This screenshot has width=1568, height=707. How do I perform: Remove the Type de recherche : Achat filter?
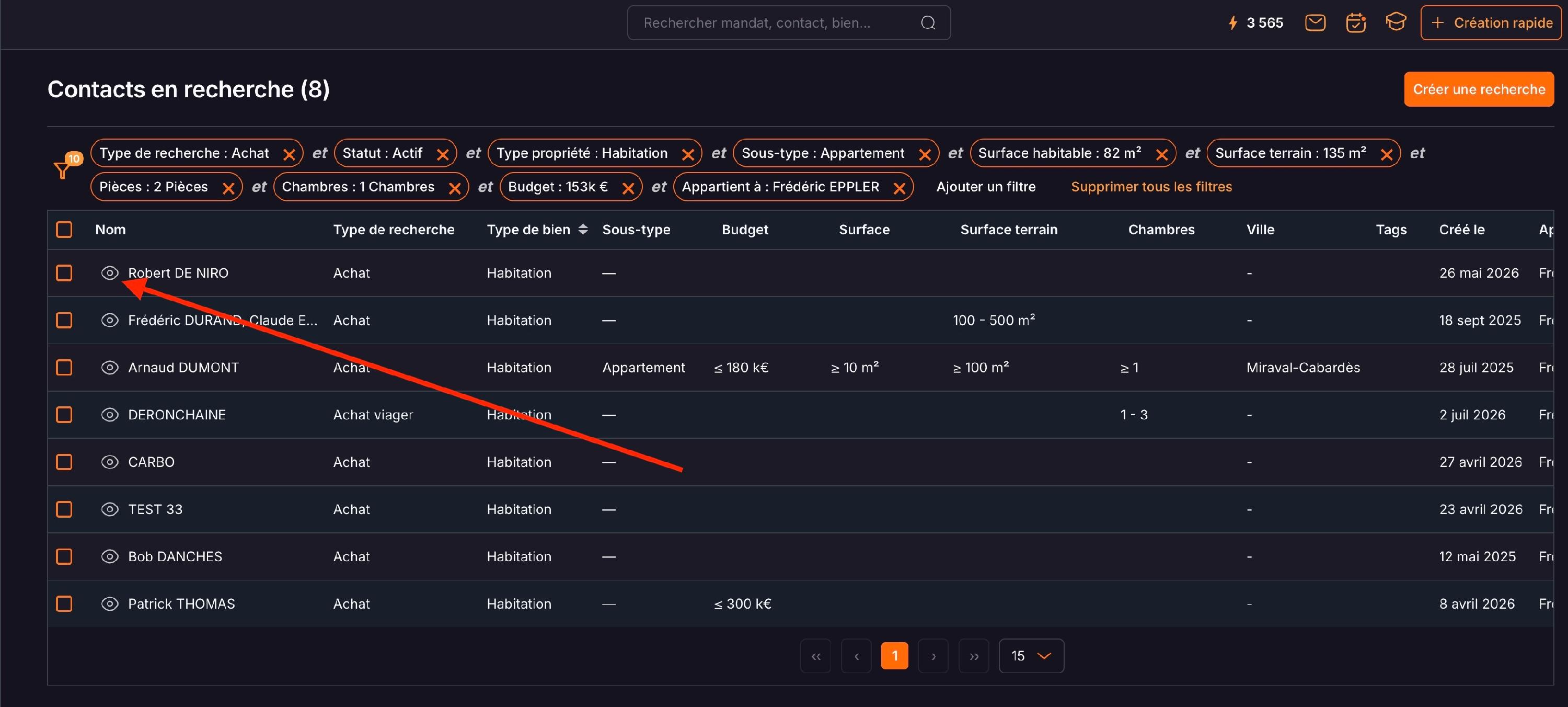coord(289,155)
